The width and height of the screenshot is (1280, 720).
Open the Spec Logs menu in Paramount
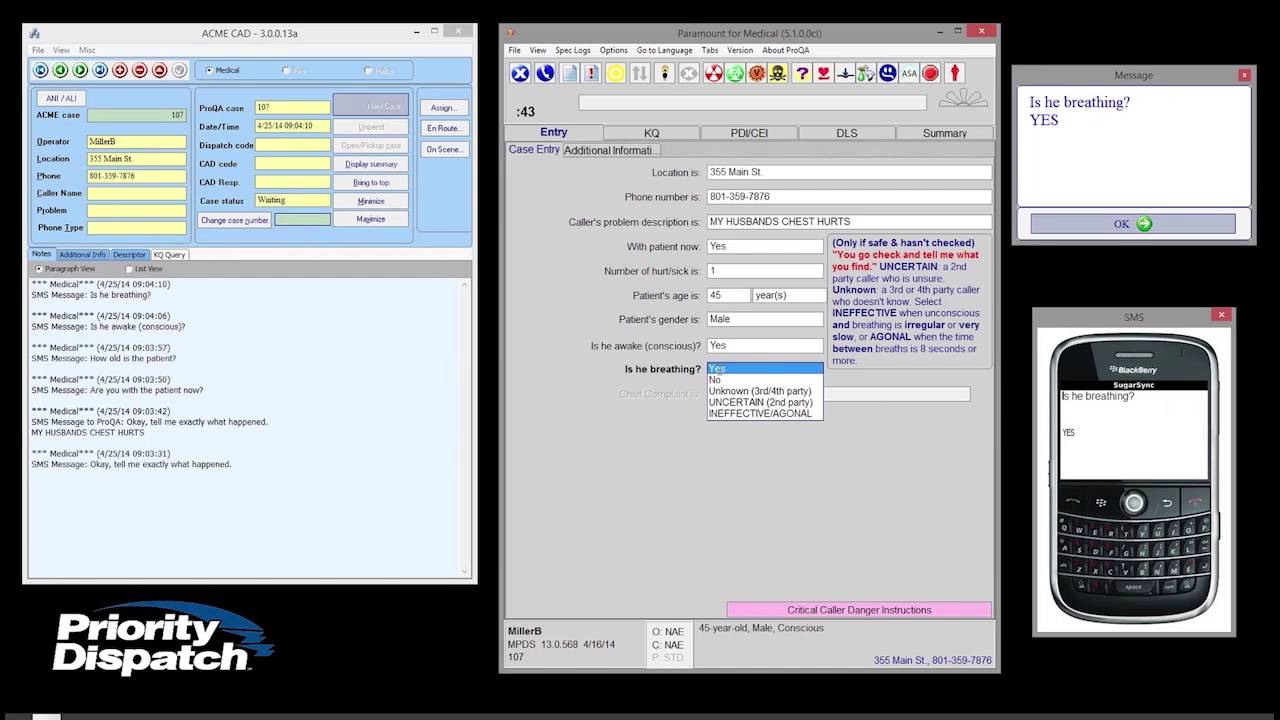click(573, 50)
